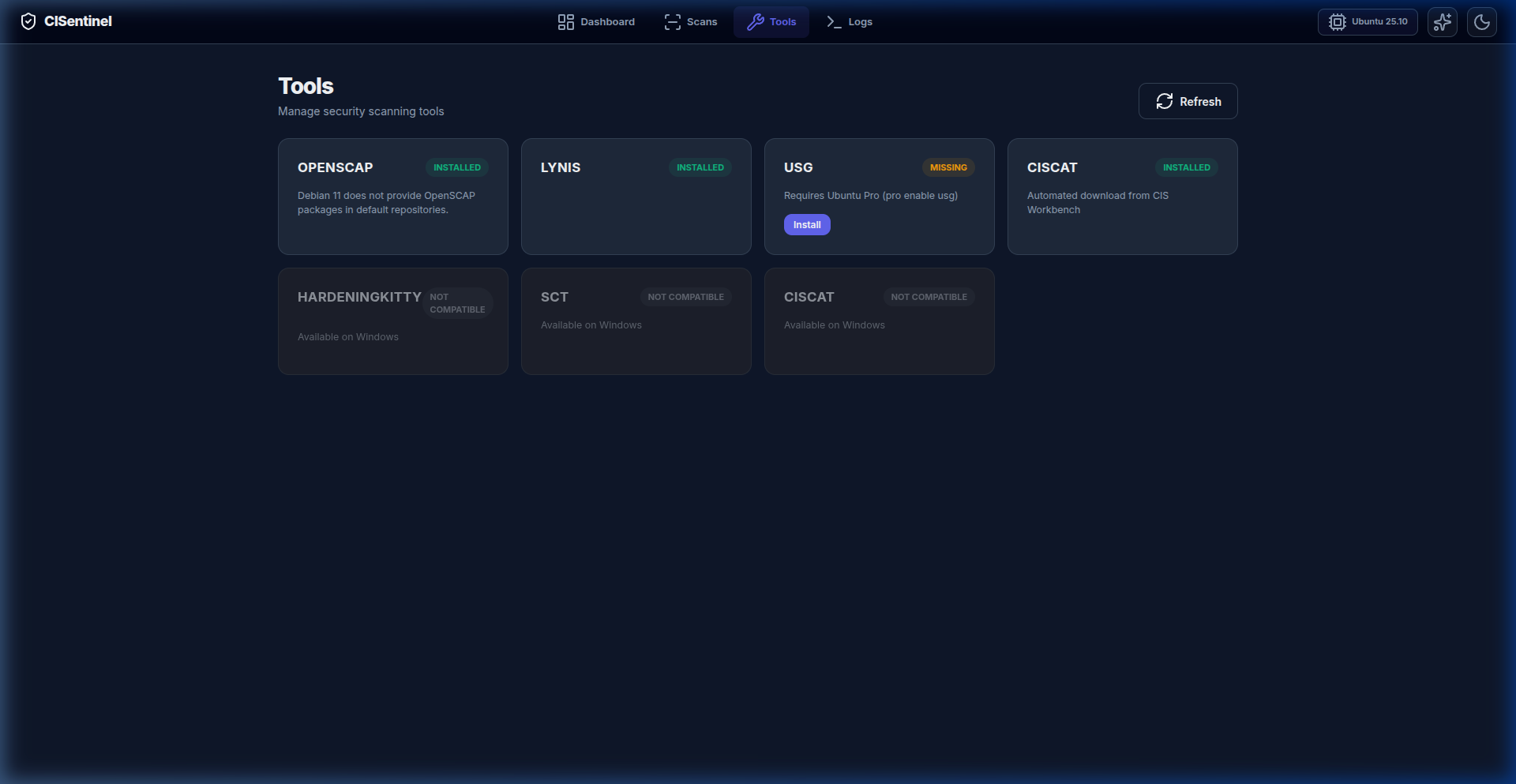Click the installed CISCAT card title
The image size is (1516, 784).
(1052, 167)
